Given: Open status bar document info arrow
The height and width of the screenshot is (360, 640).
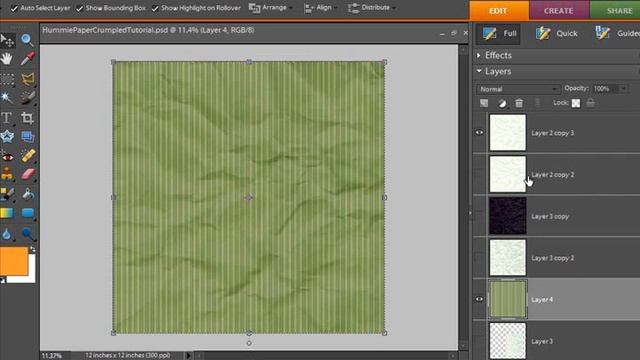Looking at the screenshot, I should (189, 356).
